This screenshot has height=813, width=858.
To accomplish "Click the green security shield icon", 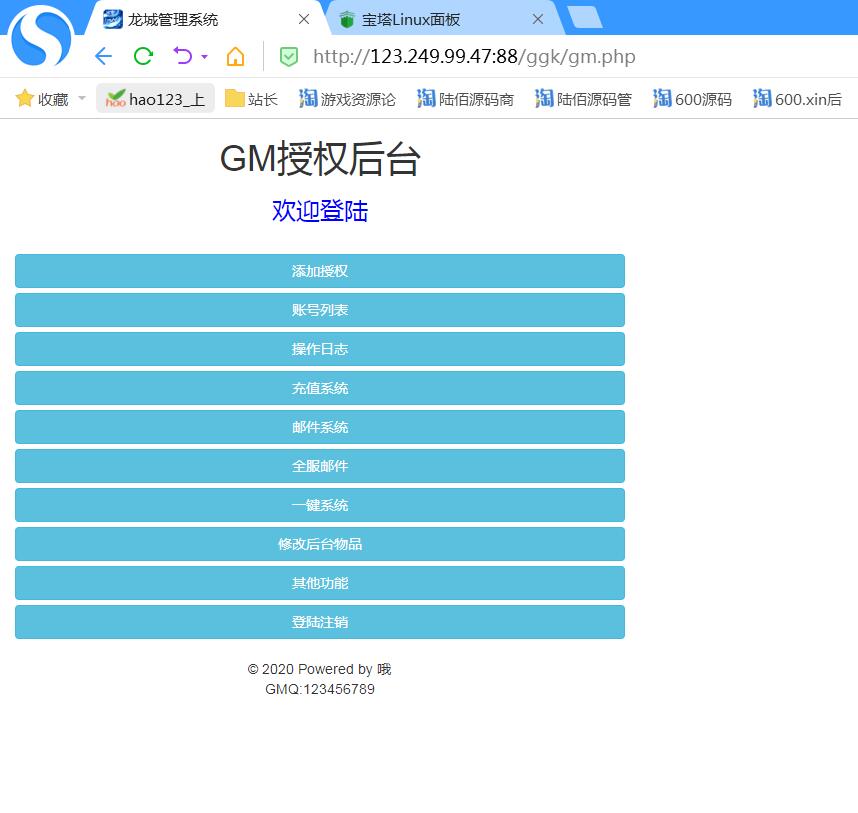I will coord(288,57).
